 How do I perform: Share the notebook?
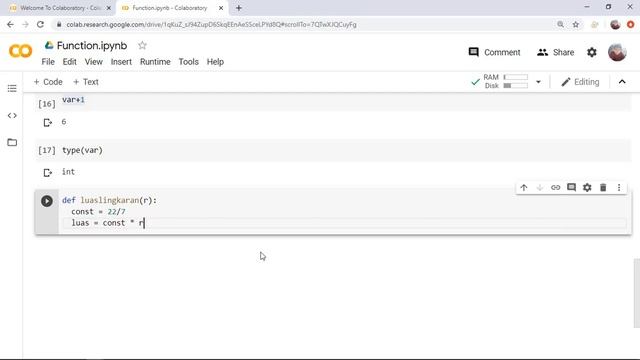556,52
